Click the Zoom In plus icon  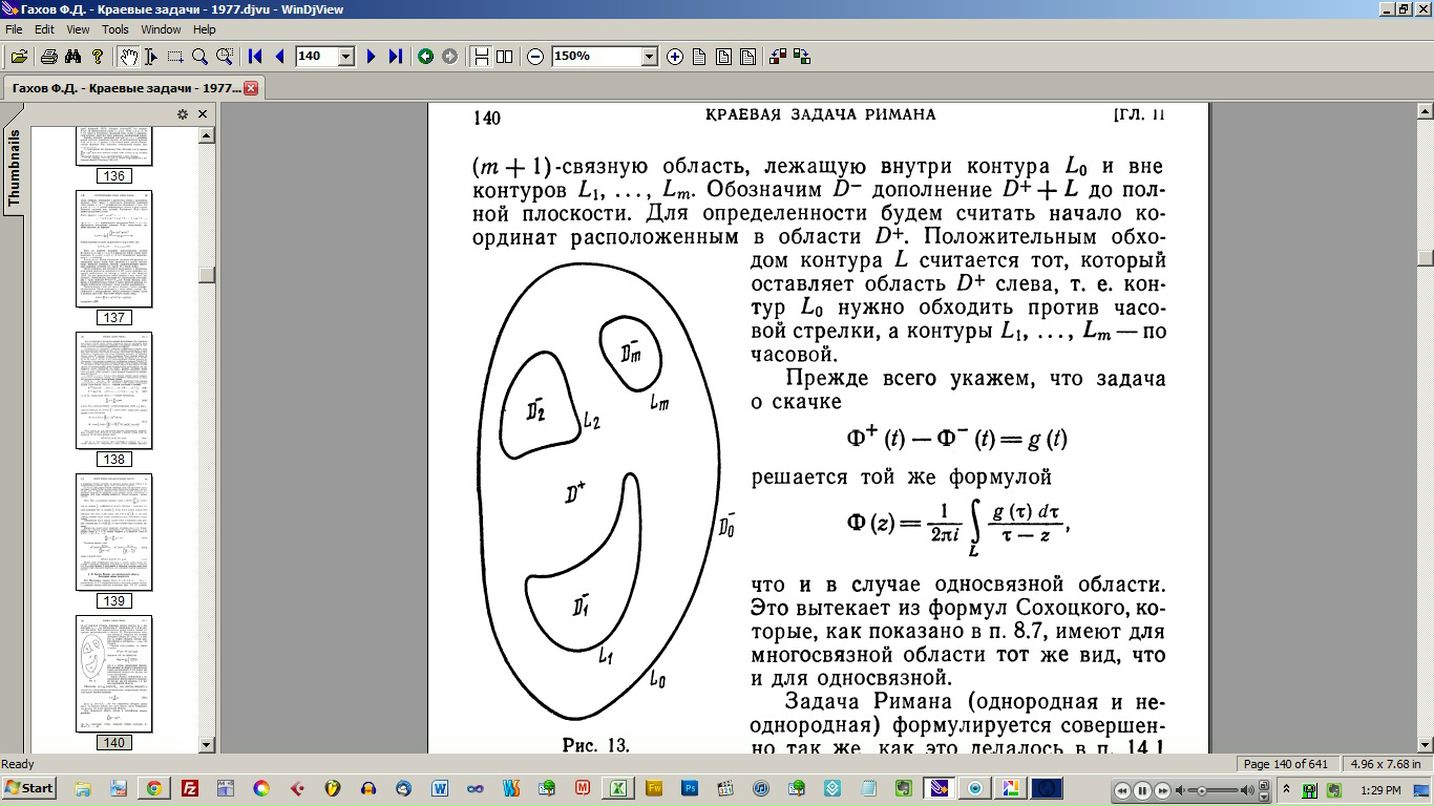pyautogui.click(x=675, y=57)
